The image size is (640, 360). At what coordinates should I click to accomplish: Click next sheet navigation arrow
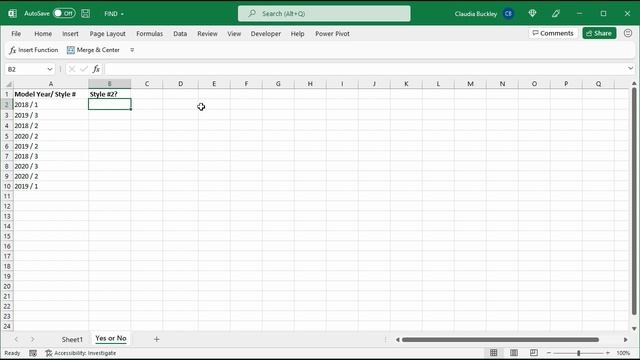pos(33,339)
